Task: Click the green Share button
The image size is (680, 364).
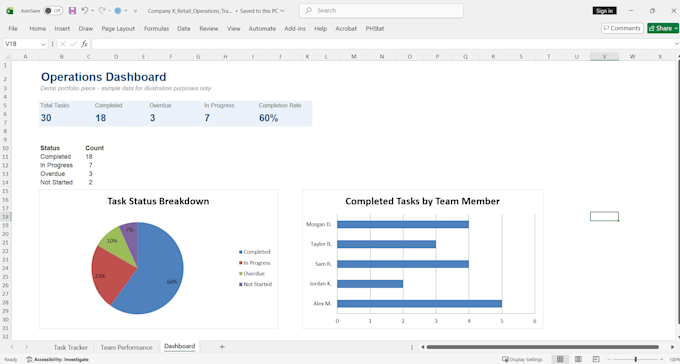Action: click(x=663, y=28)
